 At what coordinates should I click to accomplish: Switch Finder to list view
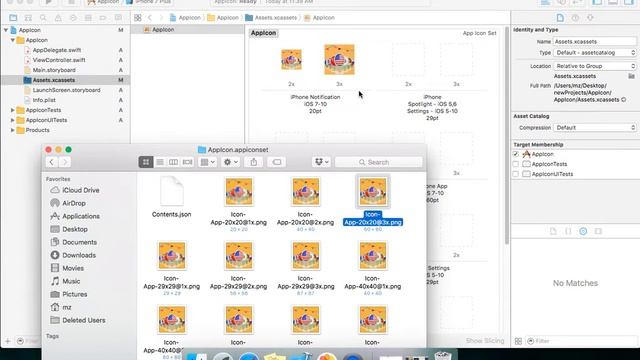point(160,162)
